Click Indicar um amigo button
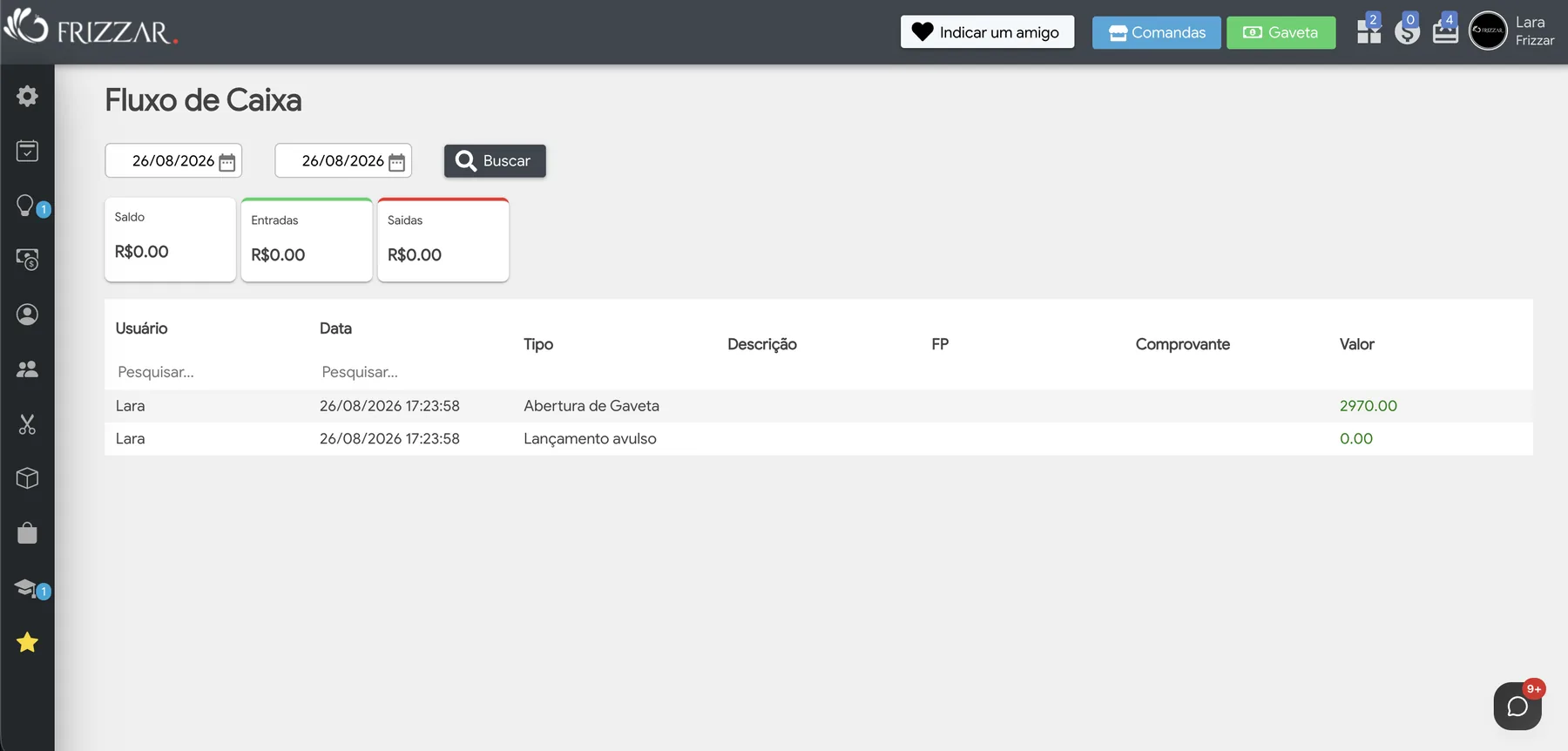Viewport: 1568px width, 751px height. (x=987, y=32)
